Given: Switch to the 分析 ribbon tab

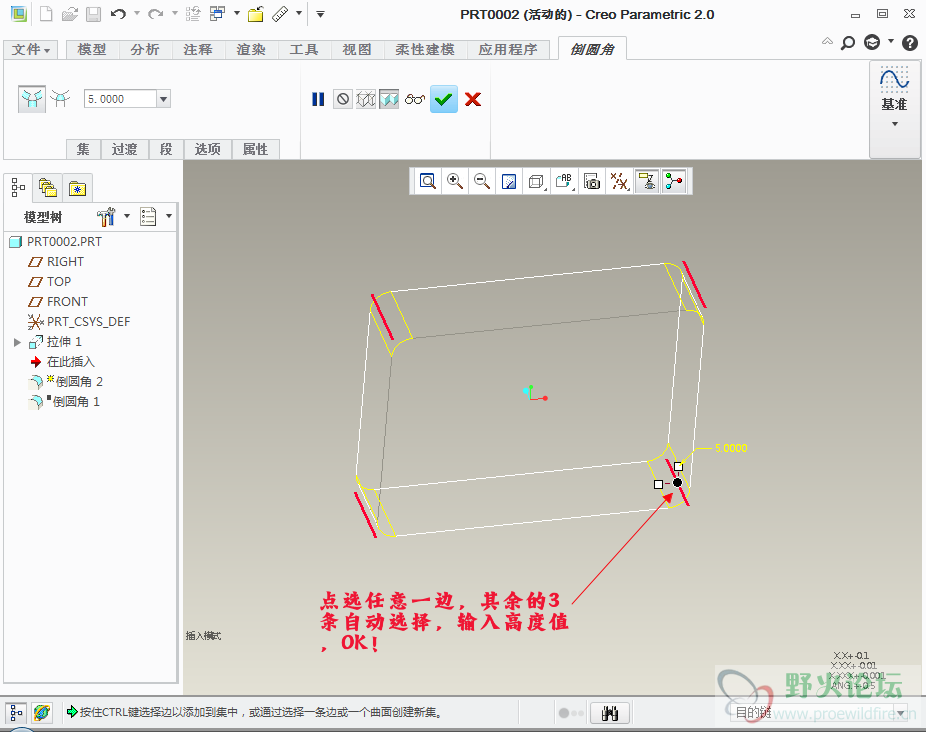Looking at the screenshot, I should click(x=145, y=50).
